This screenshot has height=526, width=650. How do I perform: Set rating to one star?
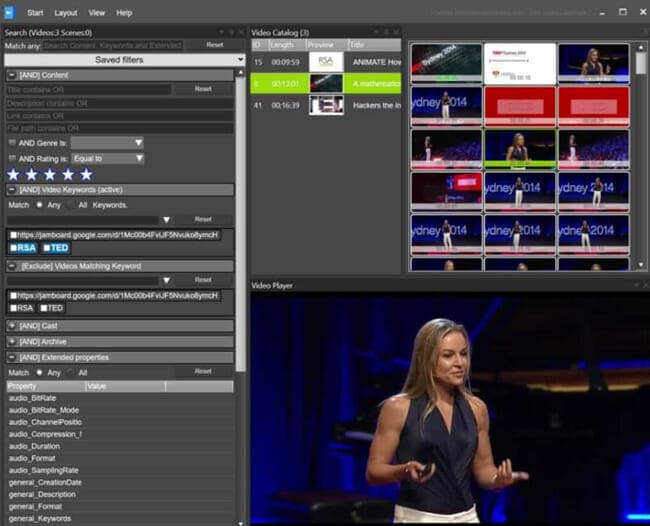pyautogui.click(x=13, y=175)
